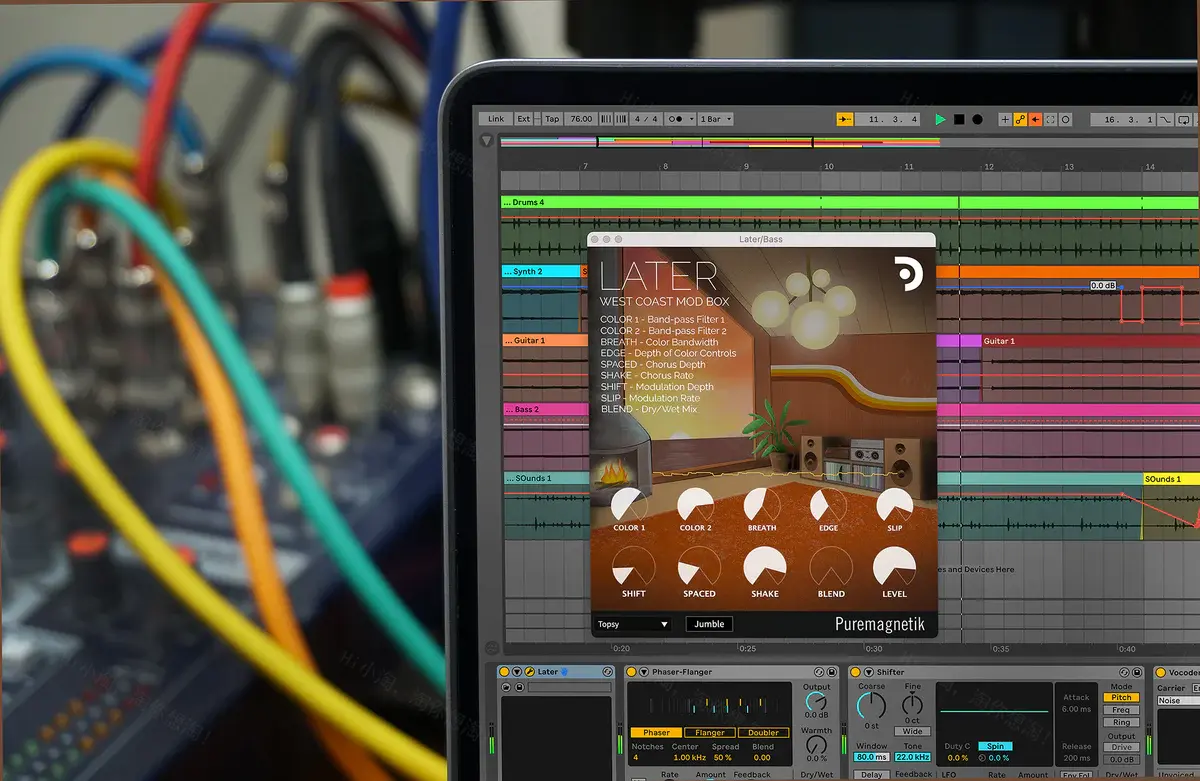The height and width of the screenshot is (781, 1200).
Task: Click the save-preset icon on the Phaser-Flanger device
Action: (x=831, y=672)
